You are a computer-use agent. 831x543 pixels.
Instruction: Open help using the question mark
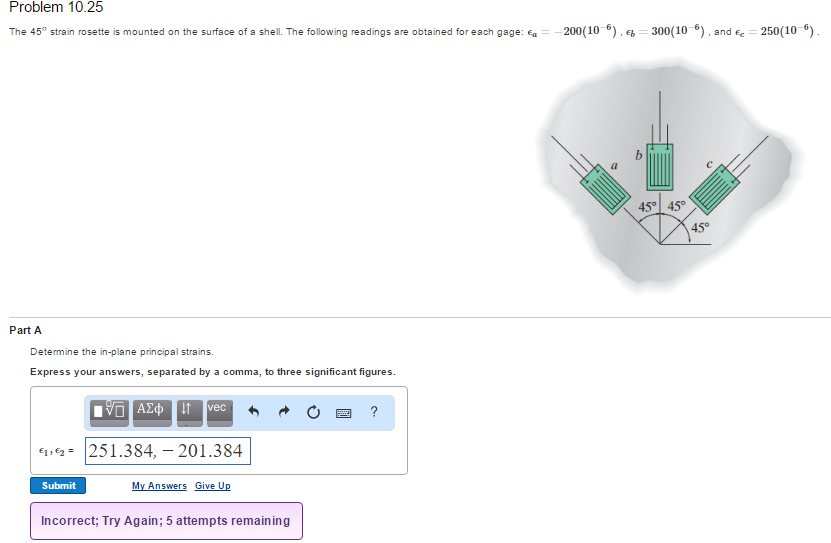(374, 412)
